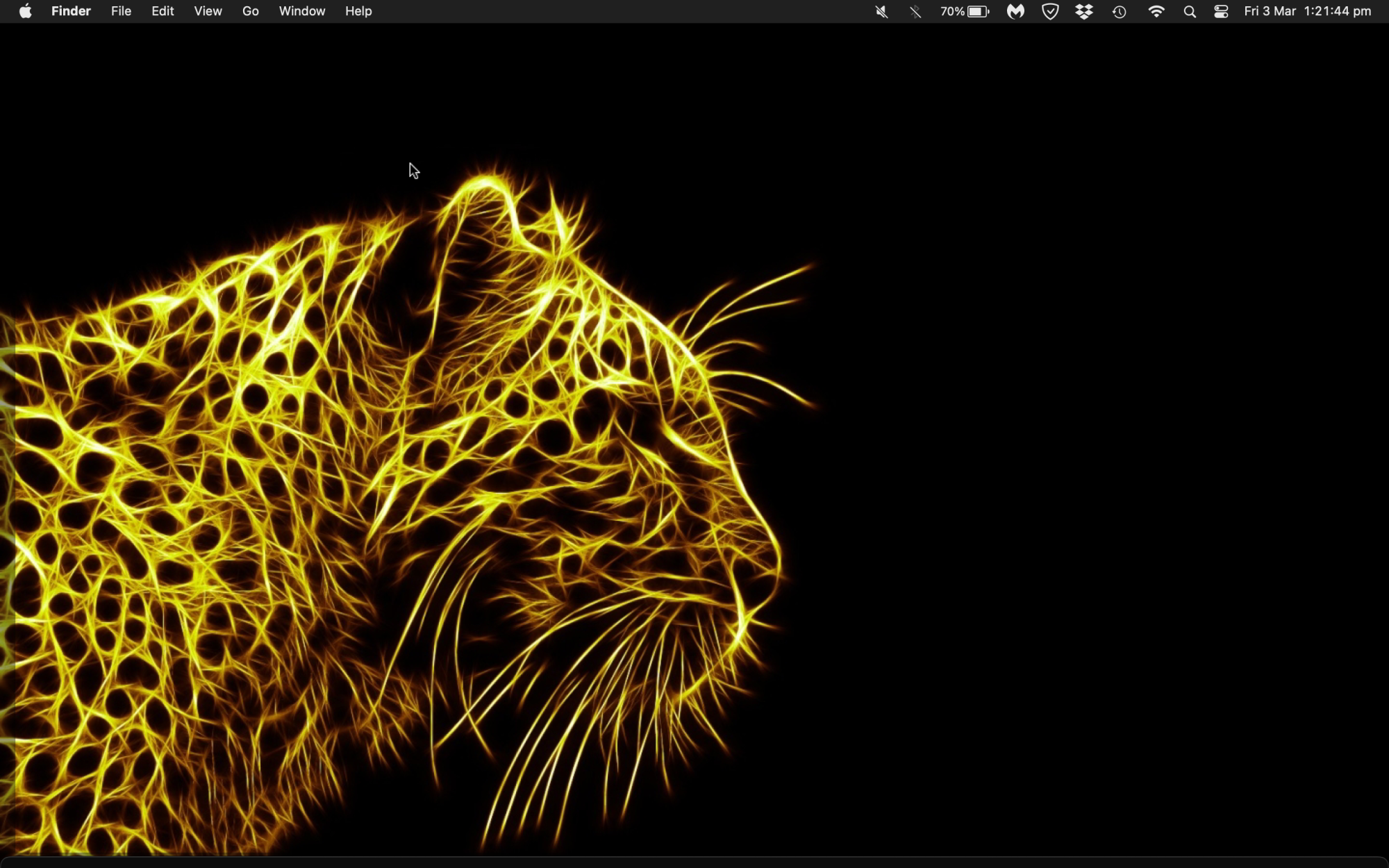
Task: Click the muted volume icon
Action: pyautogui.click(x=881, y=12)
